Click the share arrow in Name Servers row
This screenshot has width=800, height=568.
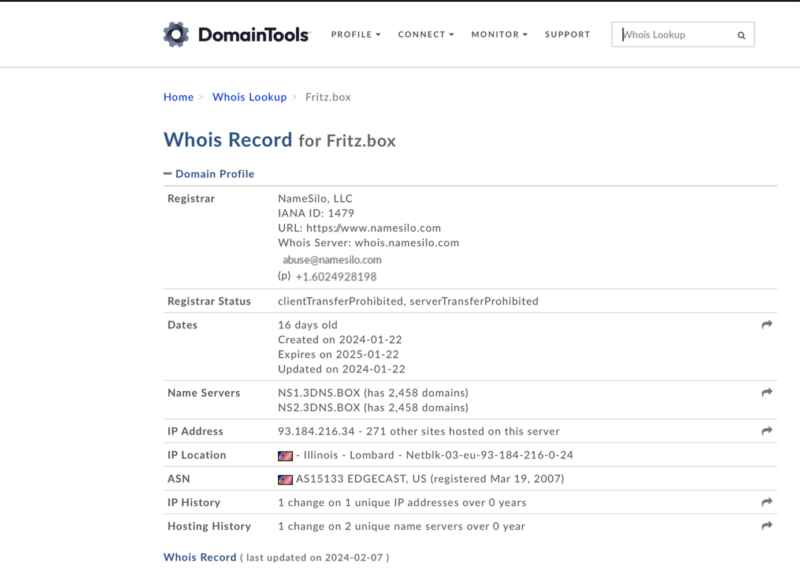coord(767,393)
